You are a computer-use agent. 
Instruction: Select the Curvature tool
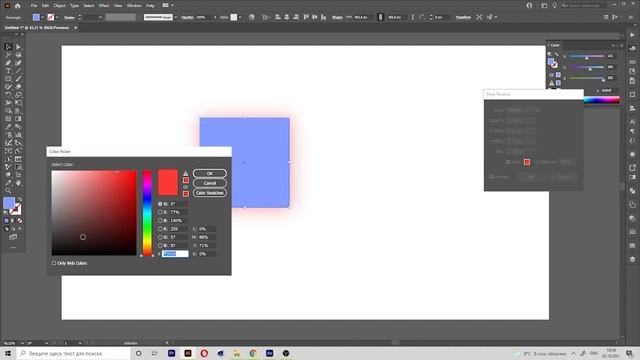click(18, 63)
